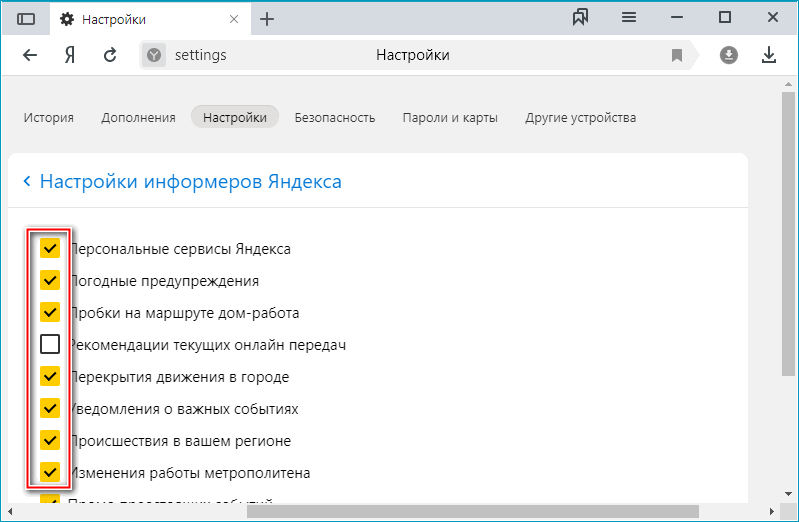The image size is (799, 522).
Task: Click the Настройки информеров Яндекса heading link
Action: point(191,181)
